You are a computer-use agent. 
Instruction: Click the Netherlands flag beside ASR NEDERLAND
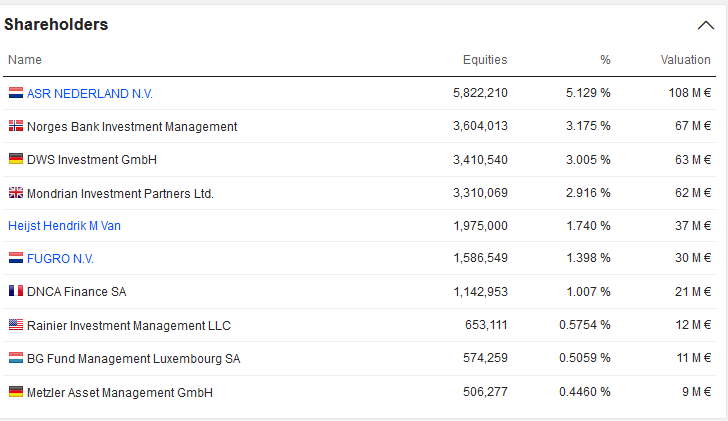coord(16,93)
